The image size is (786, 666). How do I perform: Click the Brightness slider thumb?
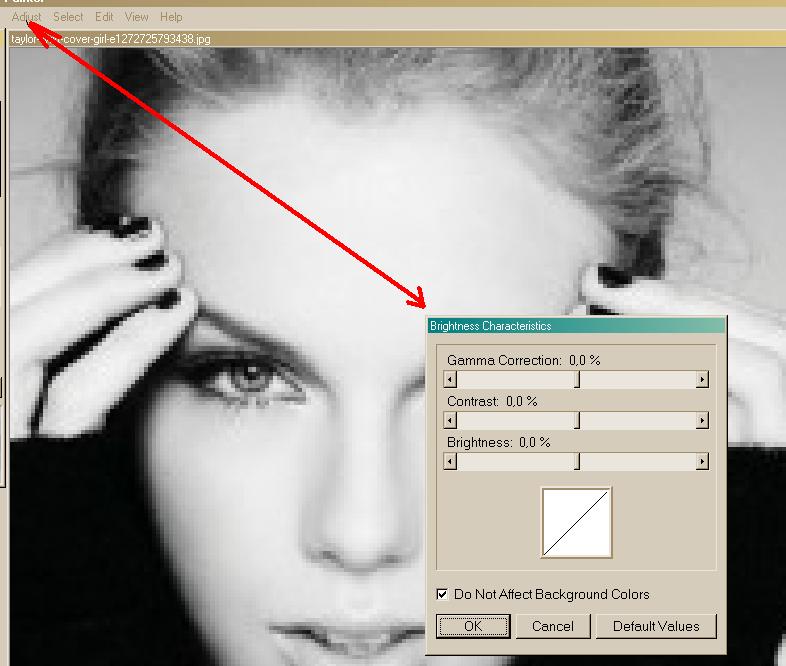coord(577,462)
